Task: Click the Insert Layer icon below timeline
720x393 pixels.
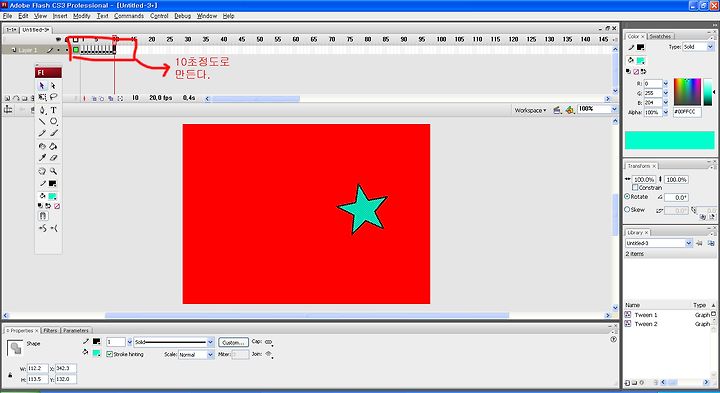Action: pyautogui.click(x=7, y=98)
